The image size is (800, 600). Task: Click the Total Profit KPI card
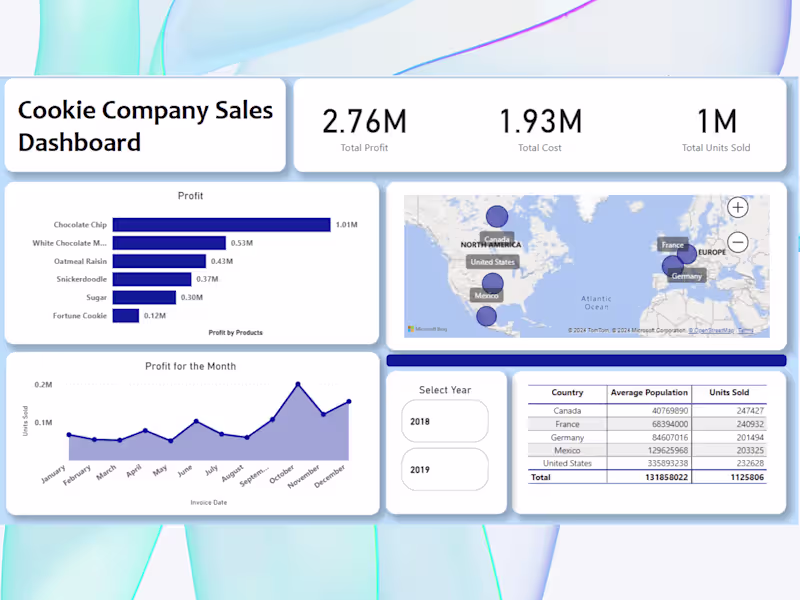click(x=363, y=122)
